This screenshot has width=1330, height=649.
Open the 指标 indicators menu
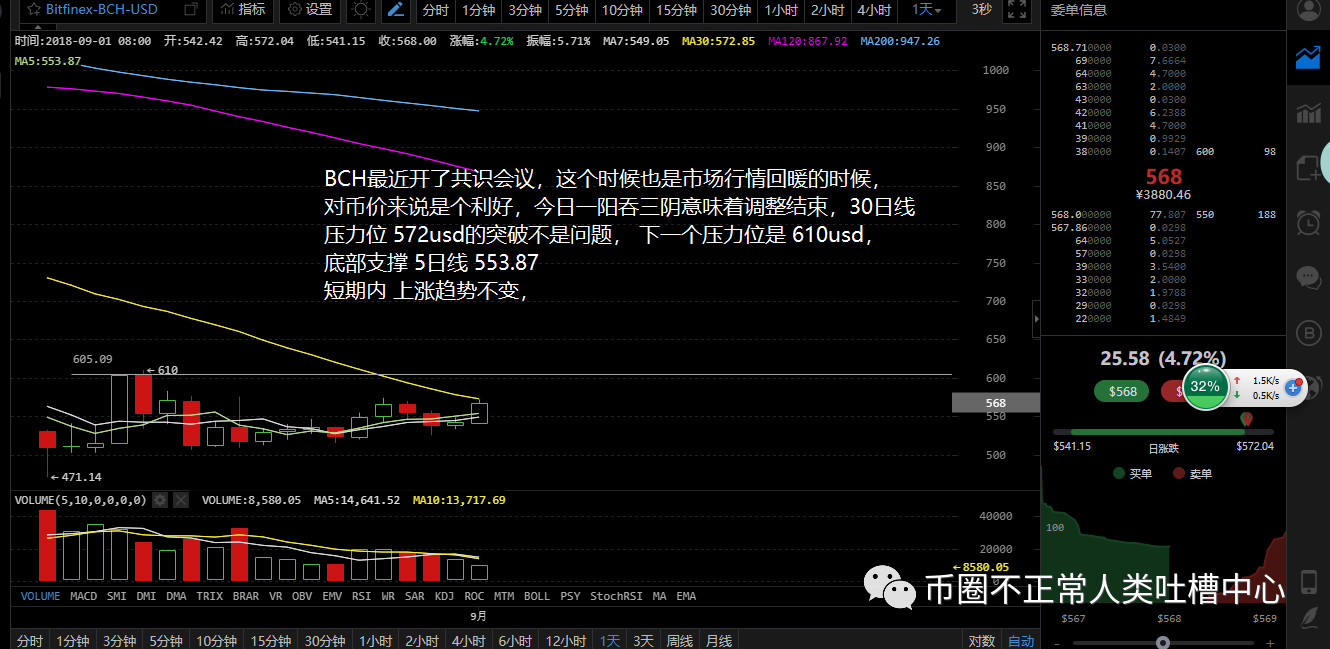point(244,10)
